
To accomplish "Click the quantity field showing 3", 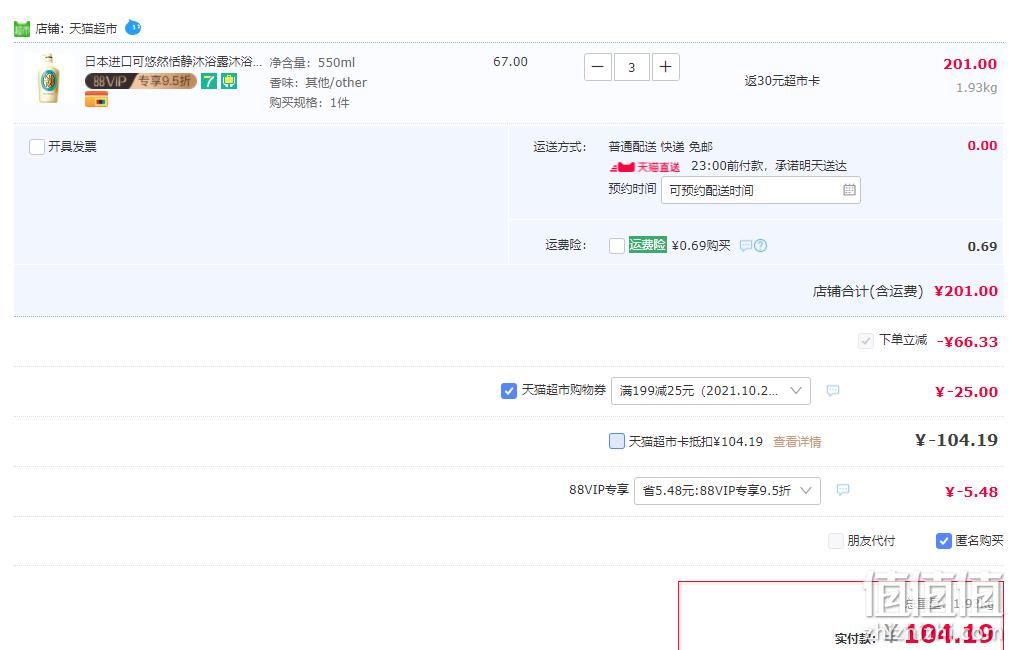I will [x=631, y=67].
